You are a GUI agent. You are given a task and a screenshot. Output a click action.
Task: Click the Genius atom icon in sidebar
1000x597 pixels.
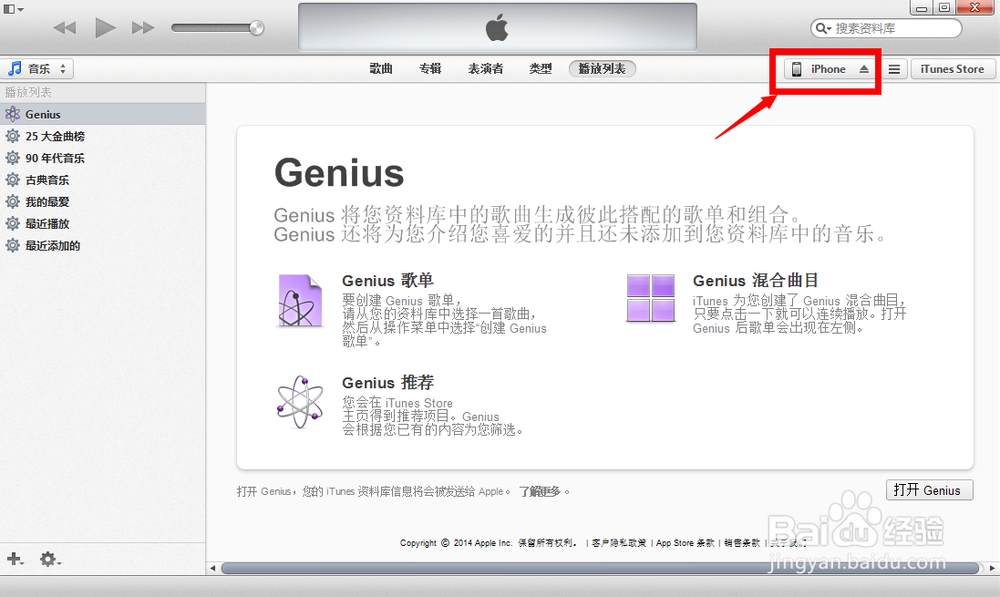click(x=12, y=114)
